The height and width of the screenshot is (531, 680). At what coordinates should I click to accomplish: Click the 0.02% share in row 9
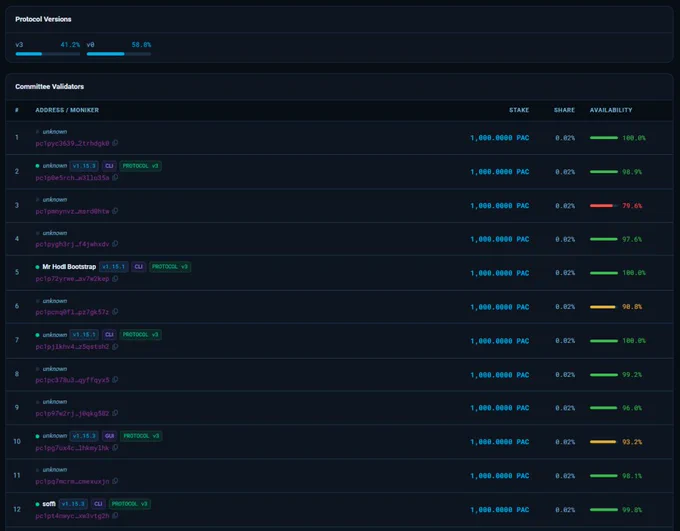click(565, 408)
